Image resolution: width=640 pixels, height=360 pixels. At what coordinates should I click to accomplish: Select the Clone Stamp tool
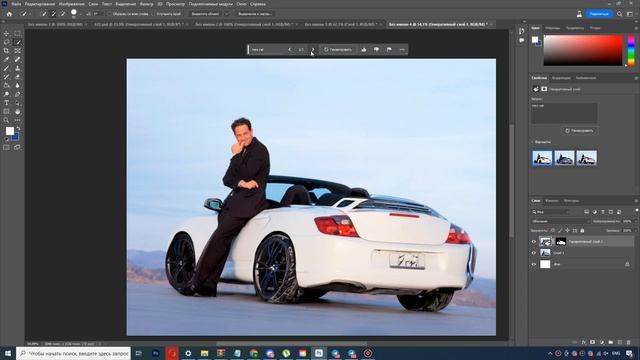[18, 68]
